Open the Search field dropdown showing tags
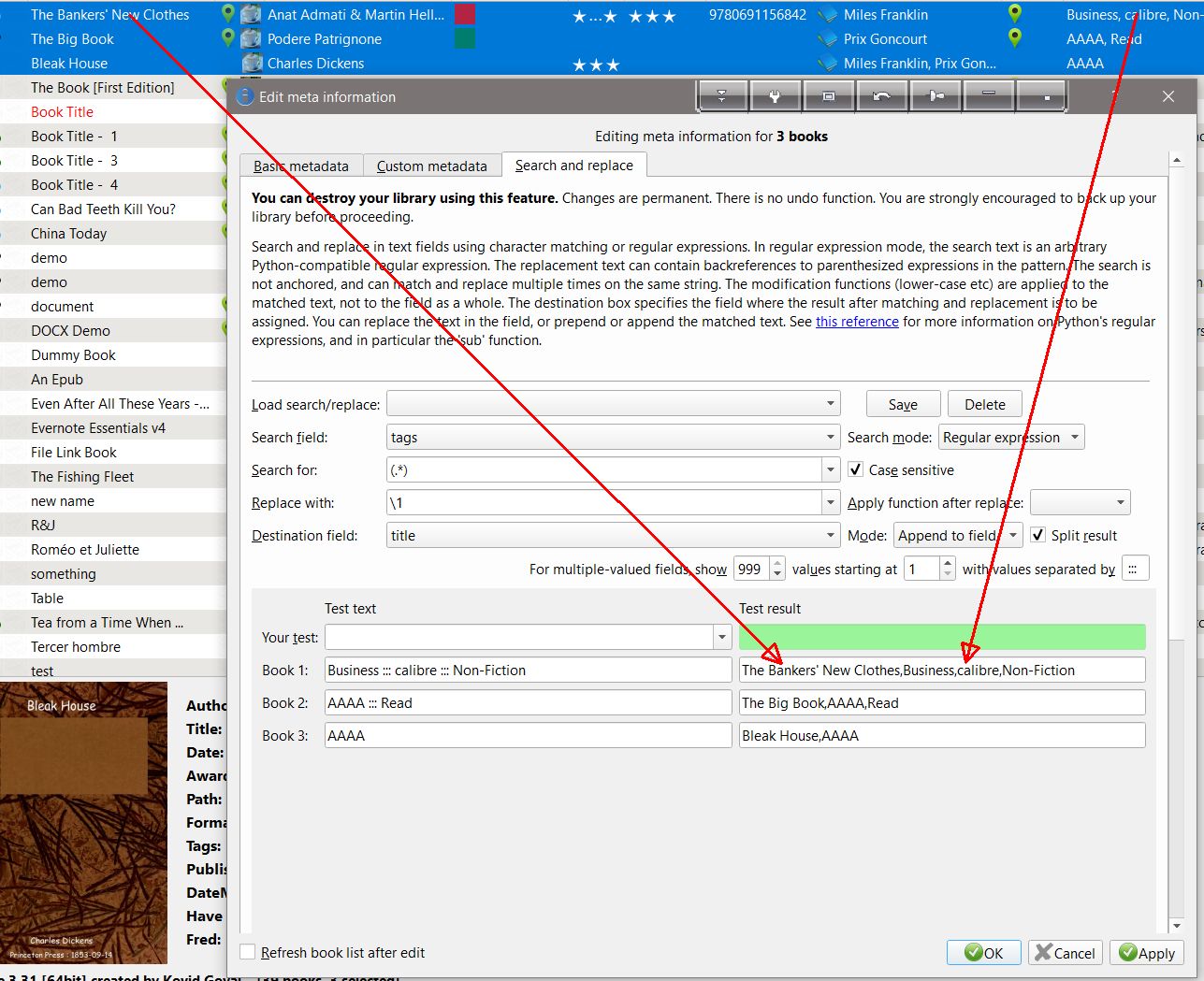Screen dimensions: 1204x981 614,437
